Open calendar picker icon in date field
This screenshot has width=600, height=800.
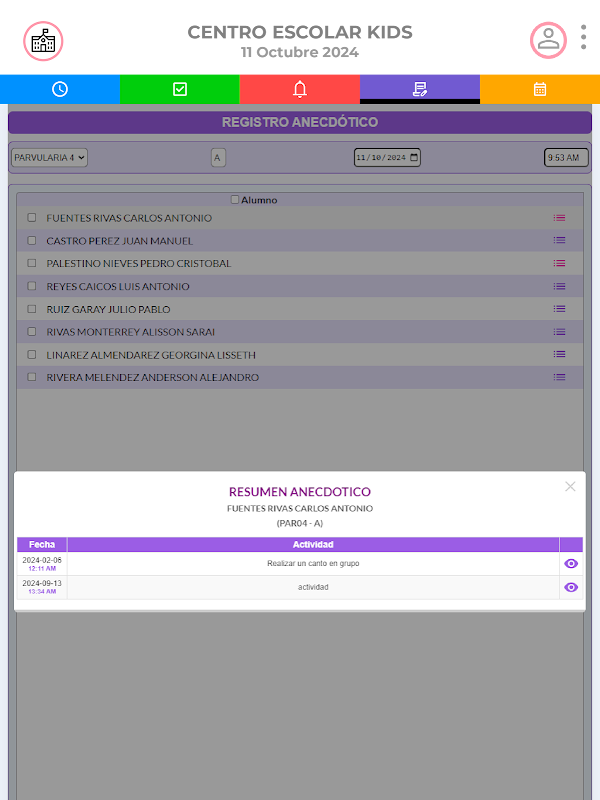pos(414,157)
